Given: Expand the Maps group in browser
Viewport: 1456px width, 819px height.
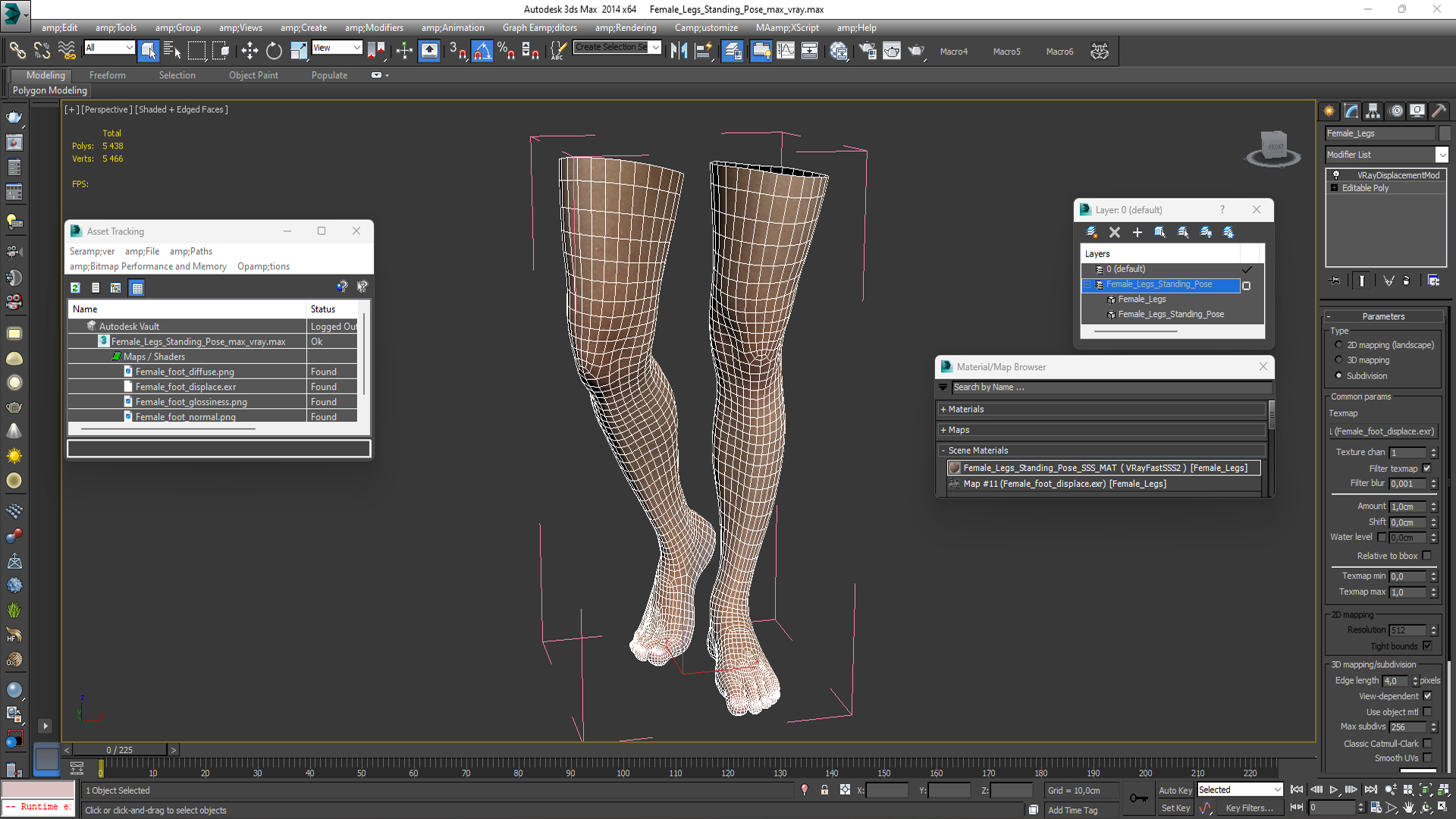Looking at the screenshot, I should [x=943, y=430].
